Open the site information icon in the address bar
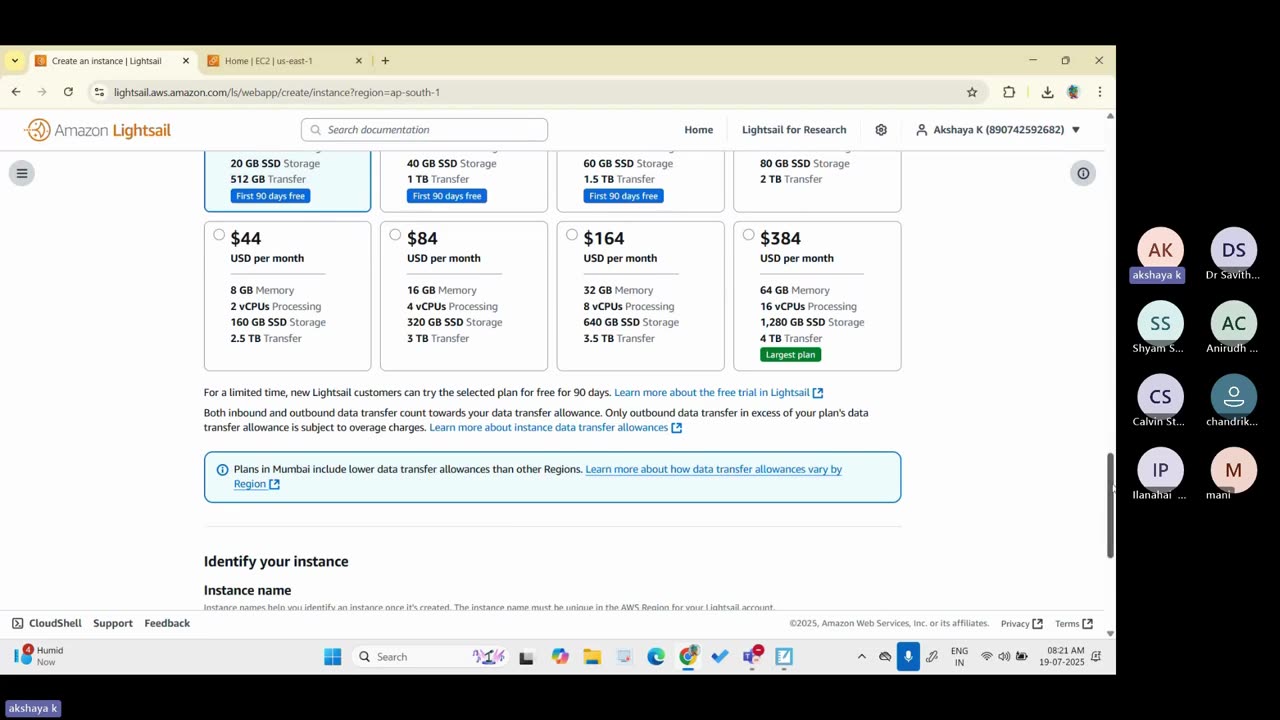The image size is (1280, 720). coord(98,92)
